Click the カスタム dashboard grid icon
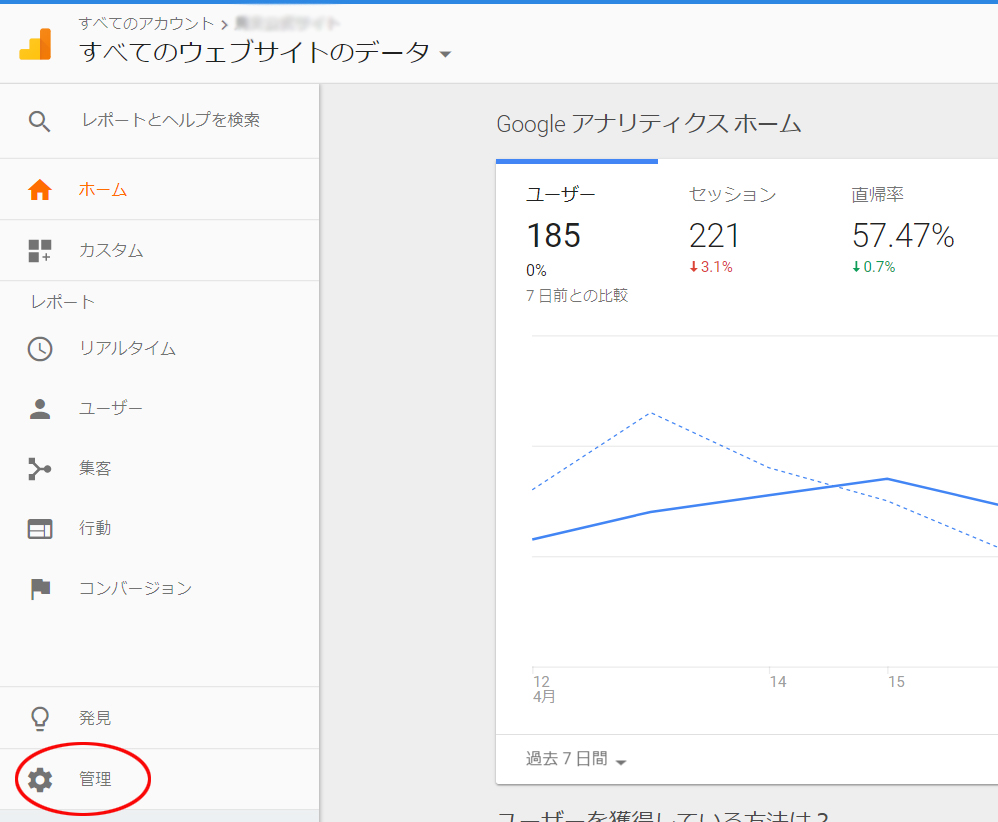 coord(39,251)
